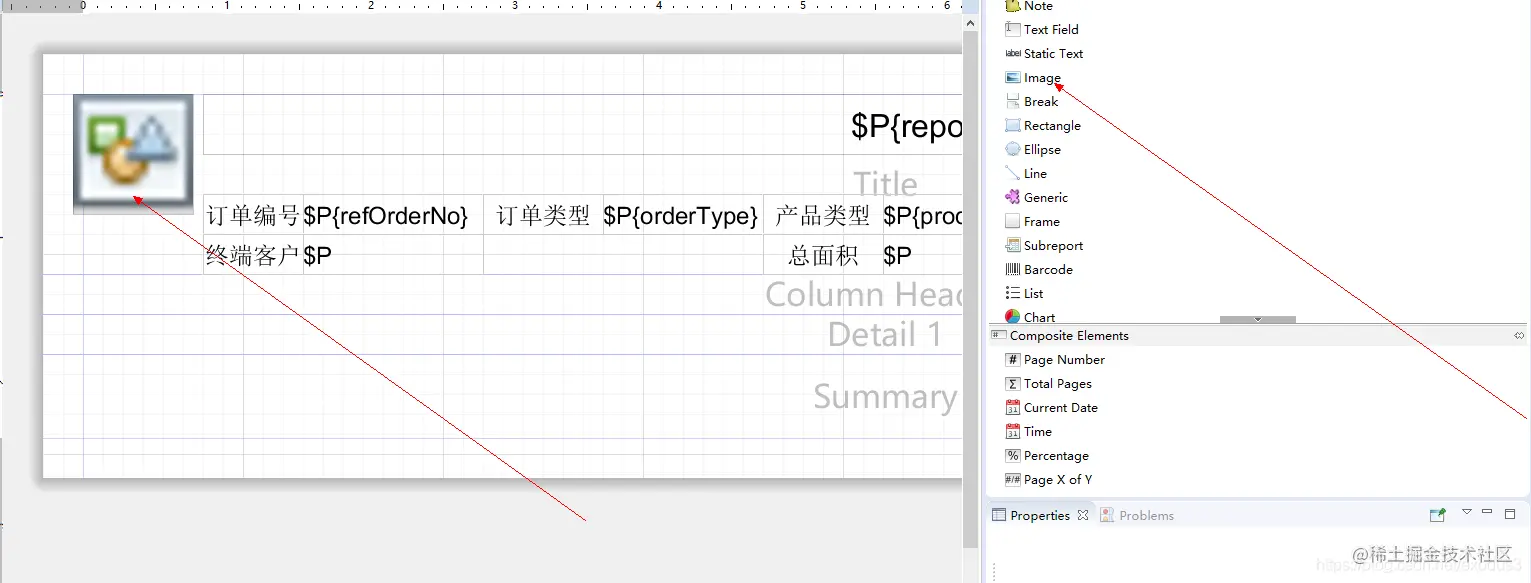Click the 总面积 static label
The height and width of the screenshot is (583, 1531).
[x=823, y=255]
